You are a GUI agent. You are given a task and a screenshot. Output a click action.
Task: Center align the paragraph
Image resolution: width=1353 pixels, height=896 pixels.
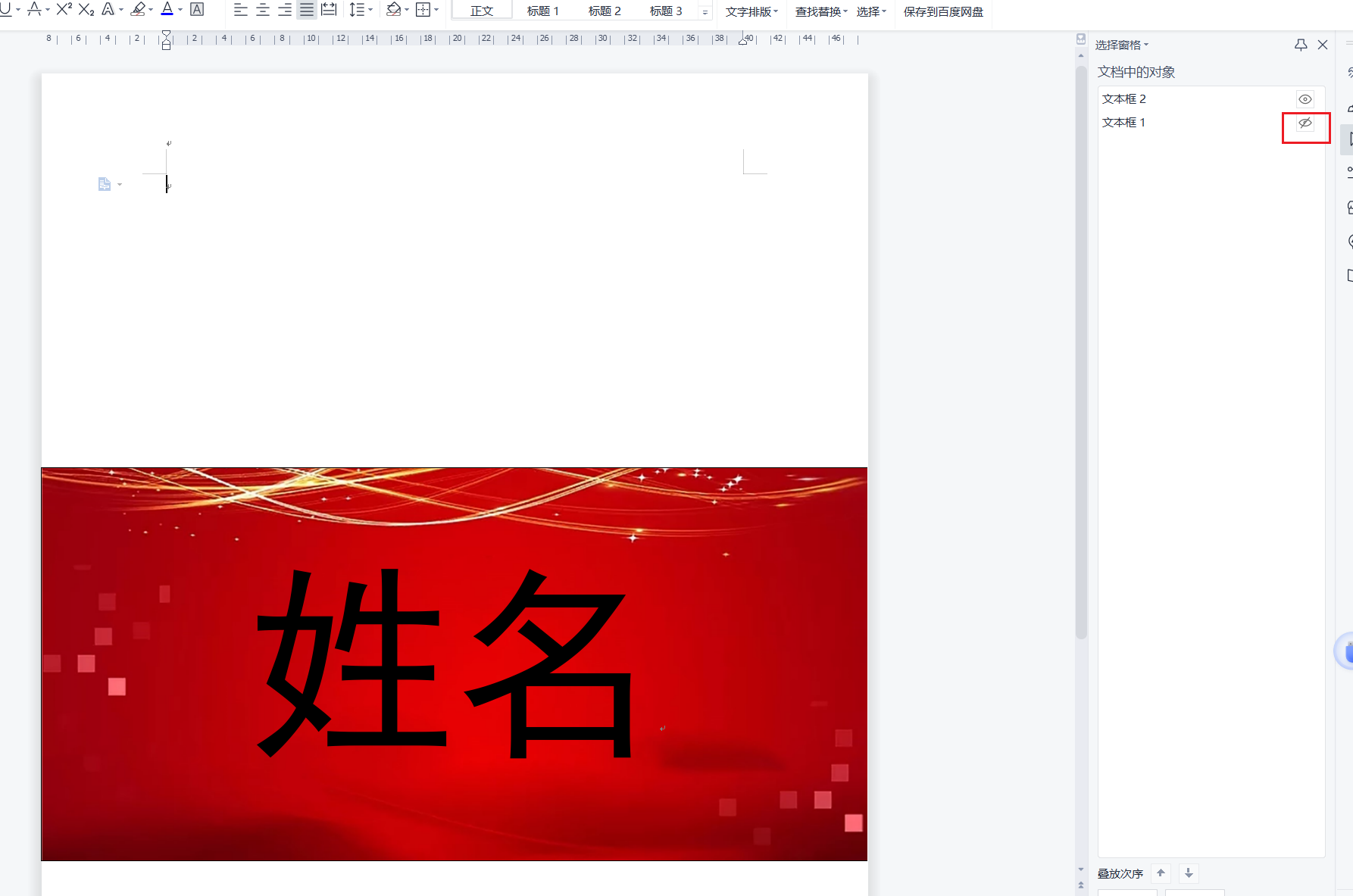(263, 10)
